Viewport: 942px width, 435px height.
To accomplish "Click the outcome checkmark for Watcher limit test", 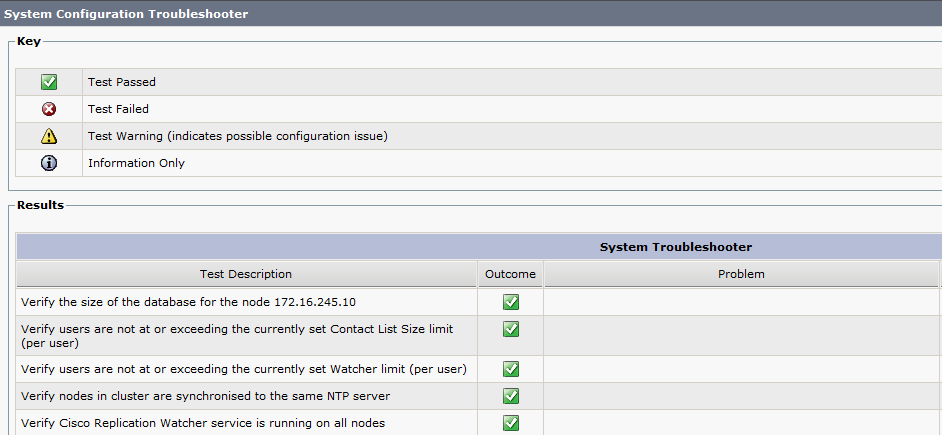I will pos(510,369).
